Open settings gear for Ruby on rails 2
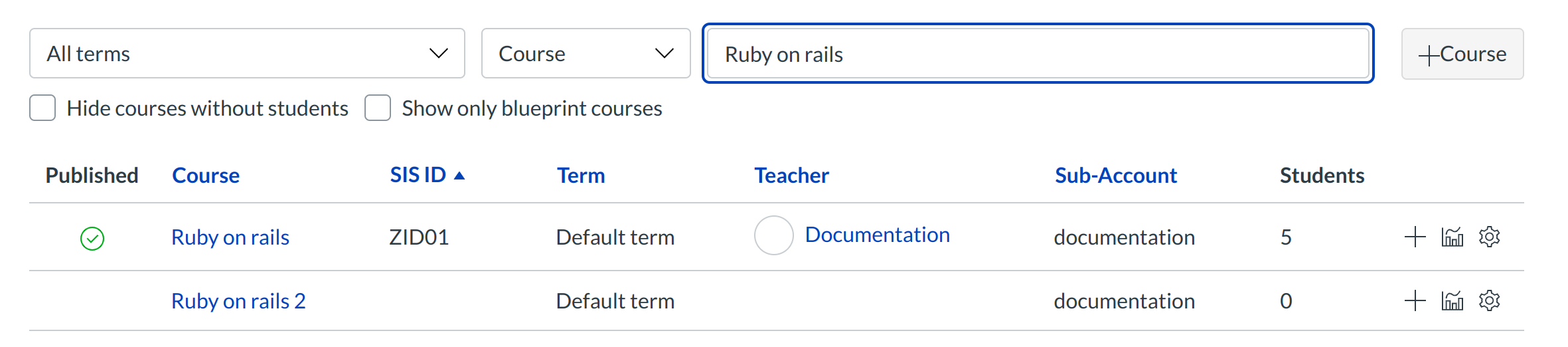 [1489, 300]
